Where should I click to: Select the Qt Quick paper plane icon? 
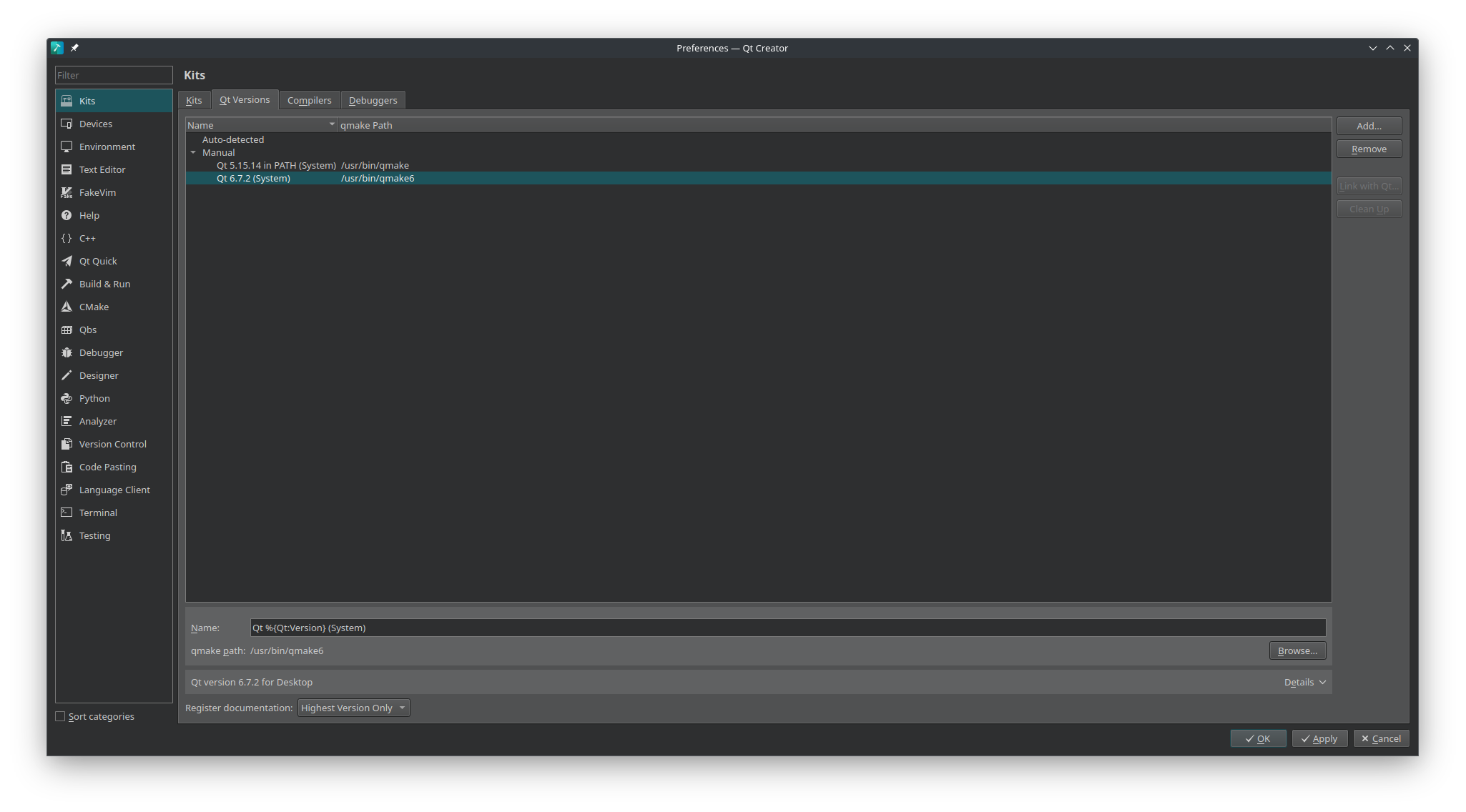pyautogui.click(x=67, y=261)
